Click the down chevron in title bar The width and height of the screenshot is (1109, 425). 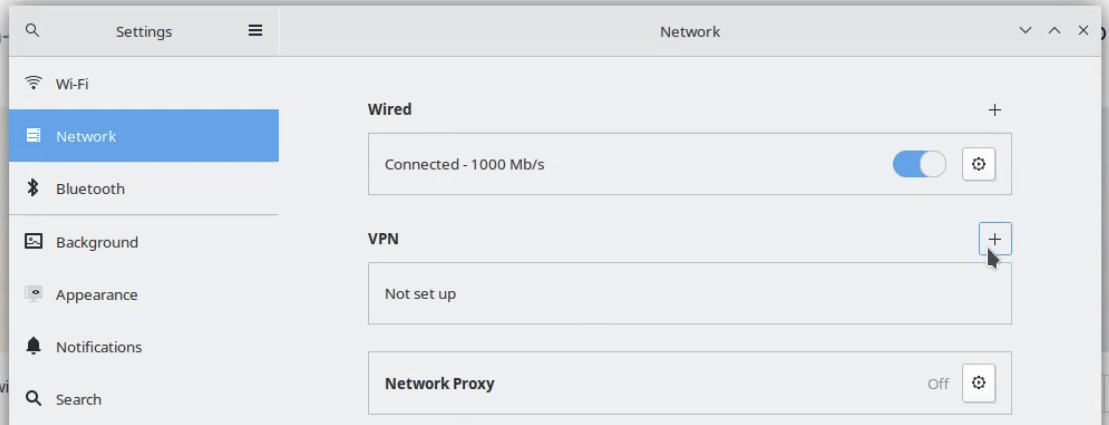[1025, 30]
